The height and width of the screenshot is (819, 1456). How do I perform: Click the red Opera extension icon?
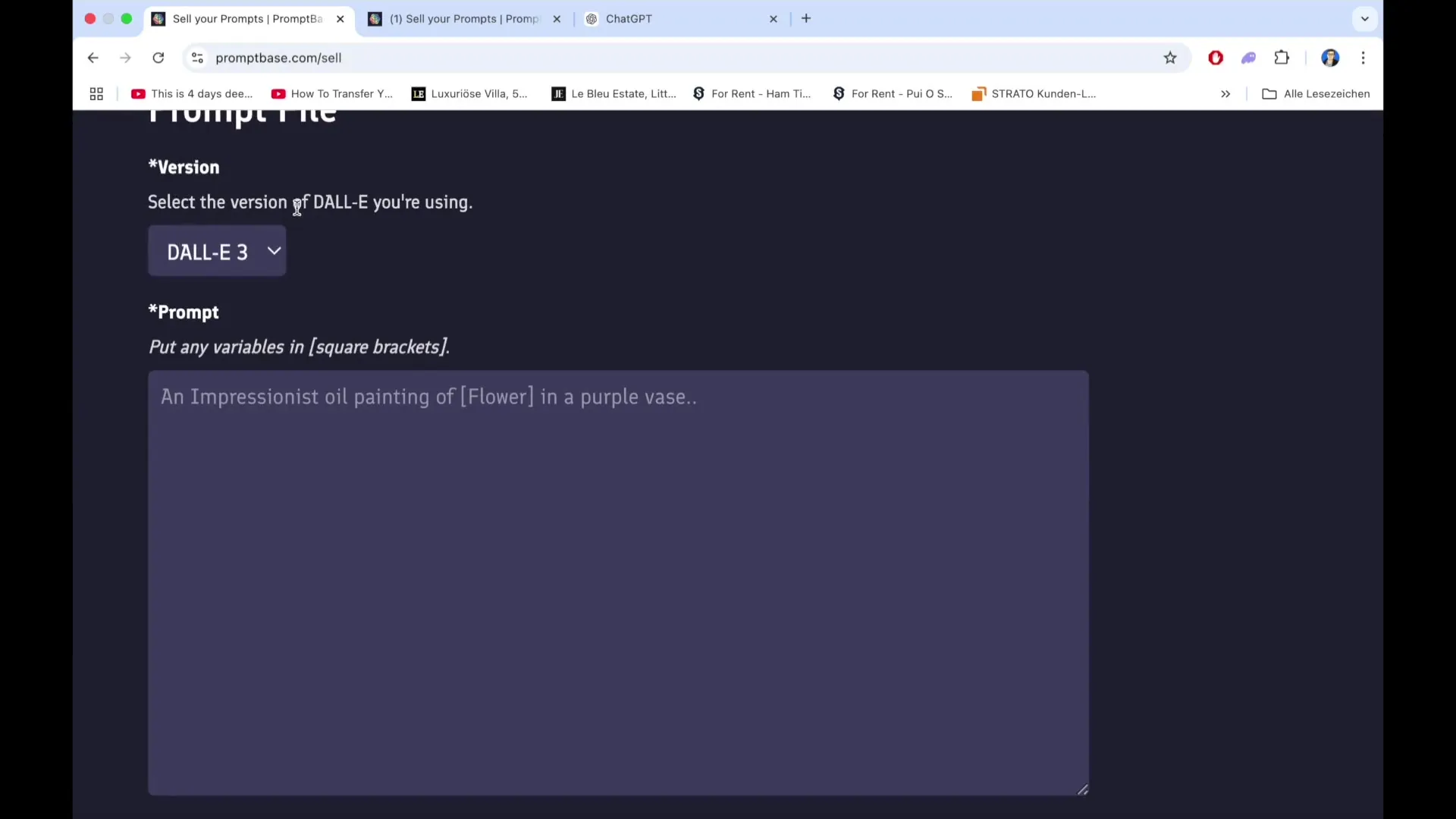pos(1216,58)
